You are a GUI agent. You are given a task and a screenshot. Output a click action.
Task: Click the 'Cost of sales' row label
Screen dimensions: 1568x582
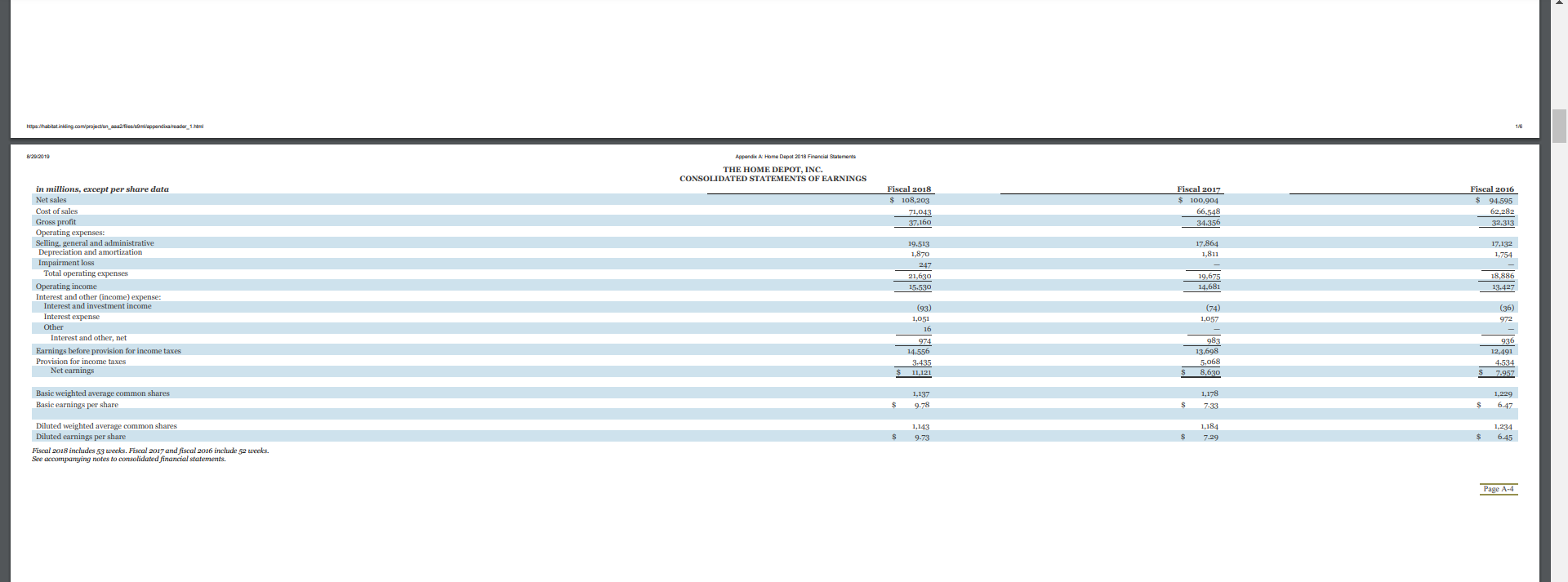tap(56, 211)
